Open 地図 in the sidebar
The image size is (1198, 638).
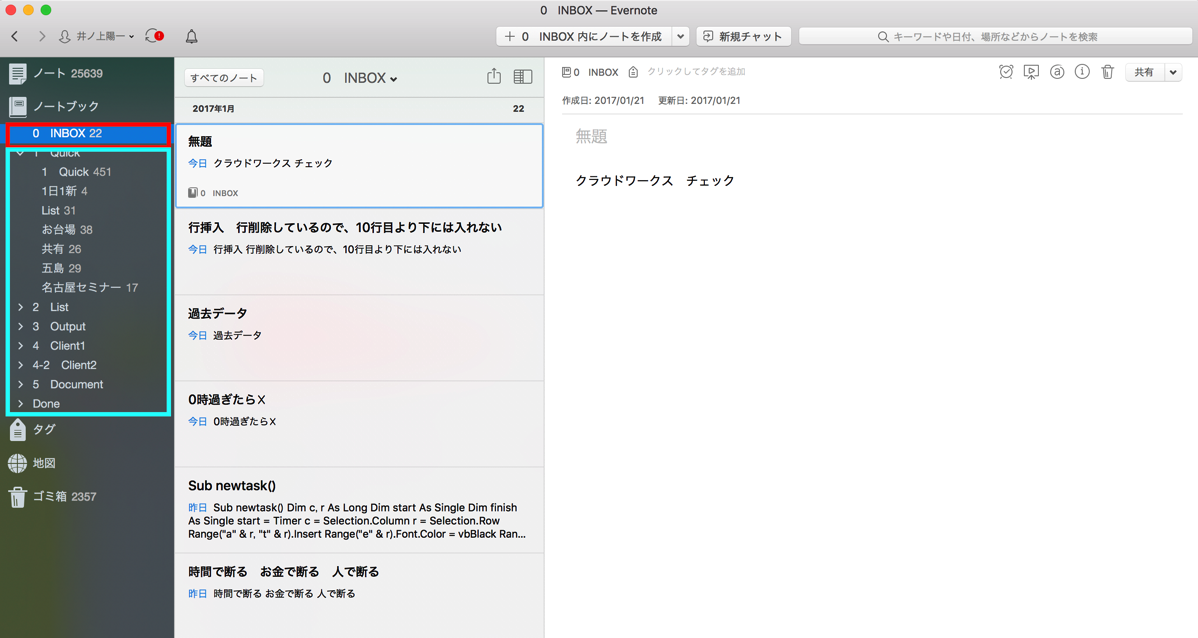tap(32, 463)
